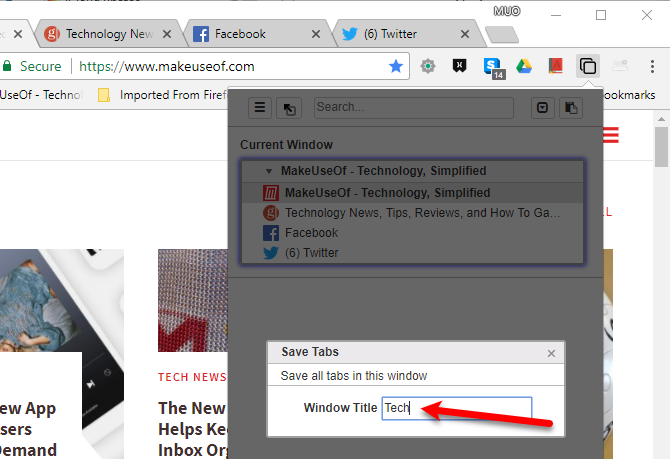The height and width of the screenshot is (459, 670).
Task: Open the red book extension icon
Action: click(x=556, y=67)
